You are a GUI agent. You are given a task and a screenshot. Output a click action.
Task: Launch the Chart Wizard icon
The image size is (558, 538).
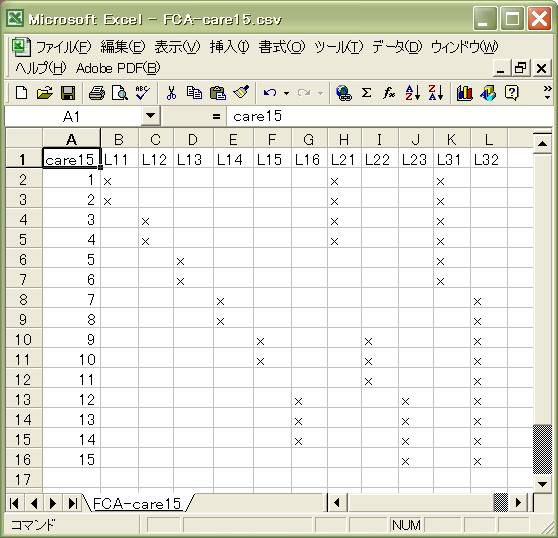[464, 93]
